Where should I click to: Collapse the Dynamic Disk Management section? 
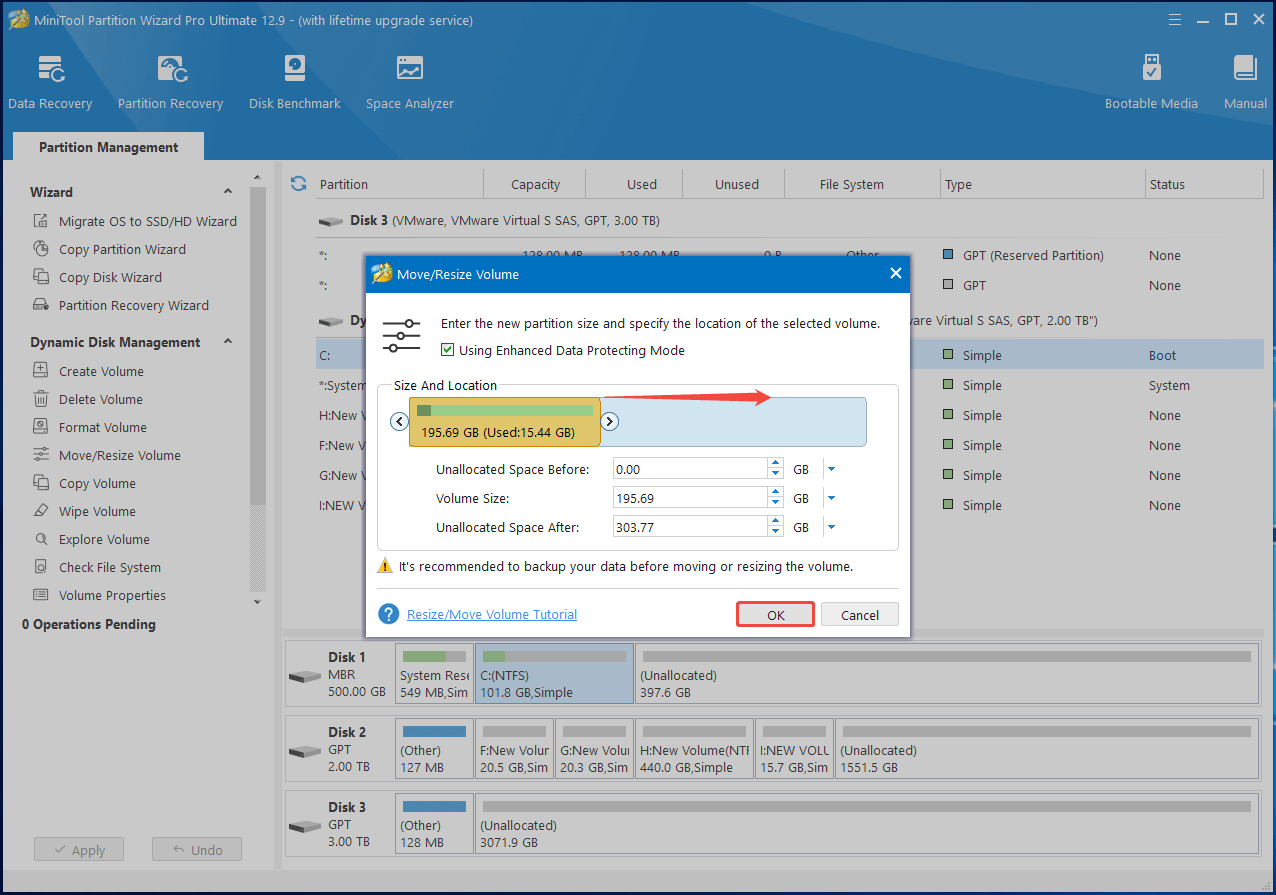[228, 342]
